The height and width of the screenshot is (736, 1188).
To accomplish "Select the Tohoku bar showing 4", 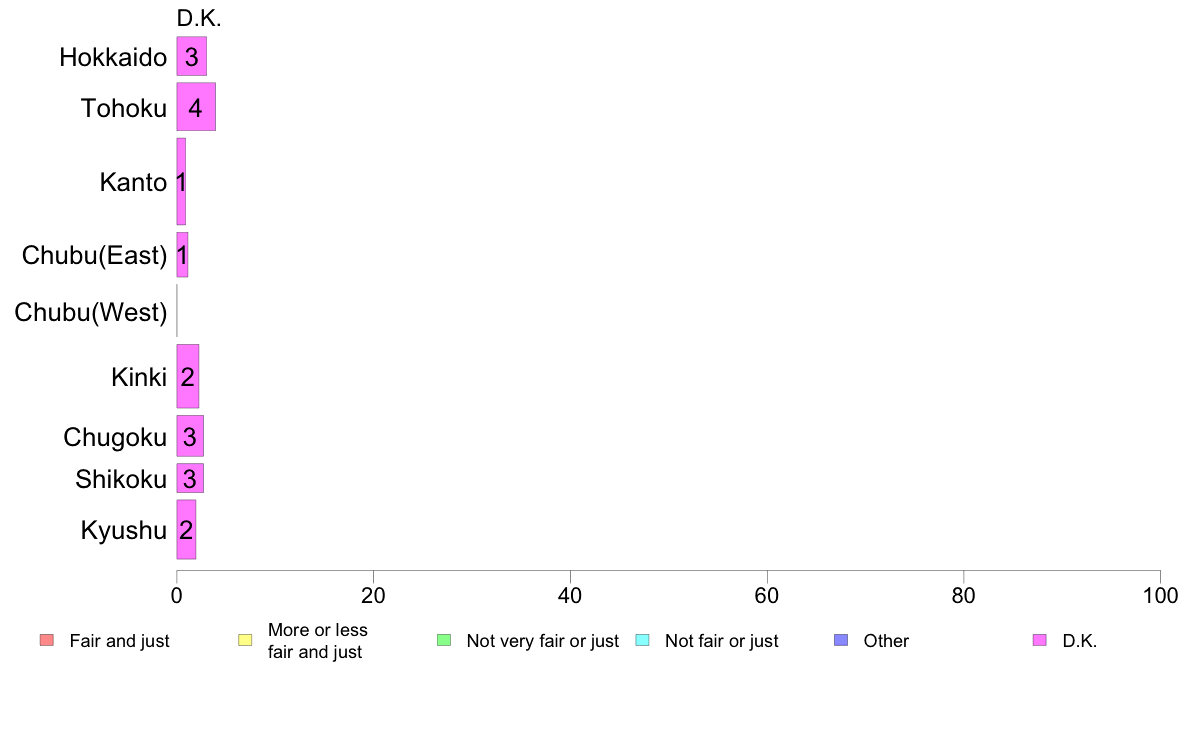I will point(196,107).
